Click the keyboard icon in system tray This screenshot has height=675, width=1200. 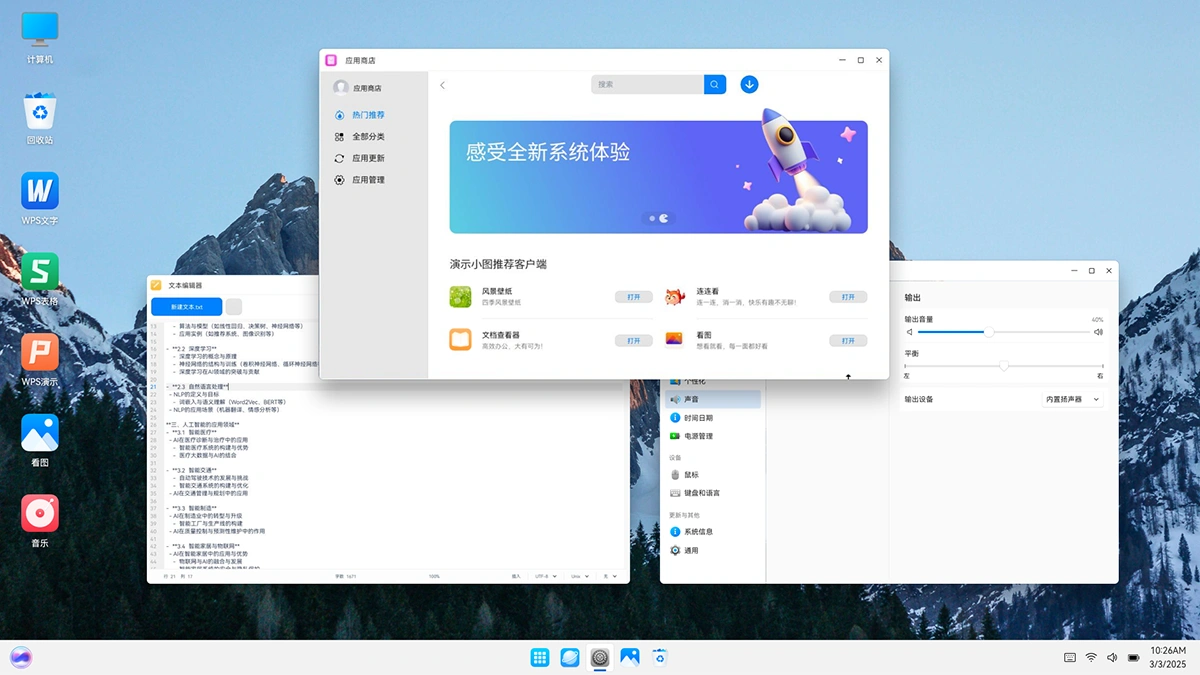coord(1070,657)
